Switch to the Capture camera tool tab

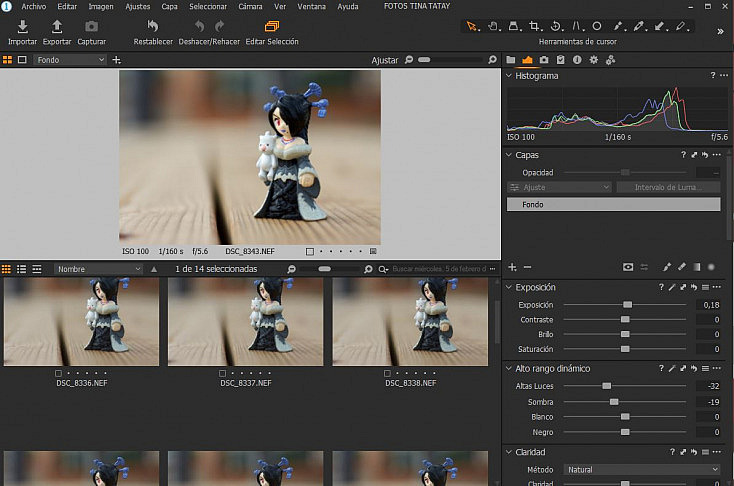[x=544, y=60]
